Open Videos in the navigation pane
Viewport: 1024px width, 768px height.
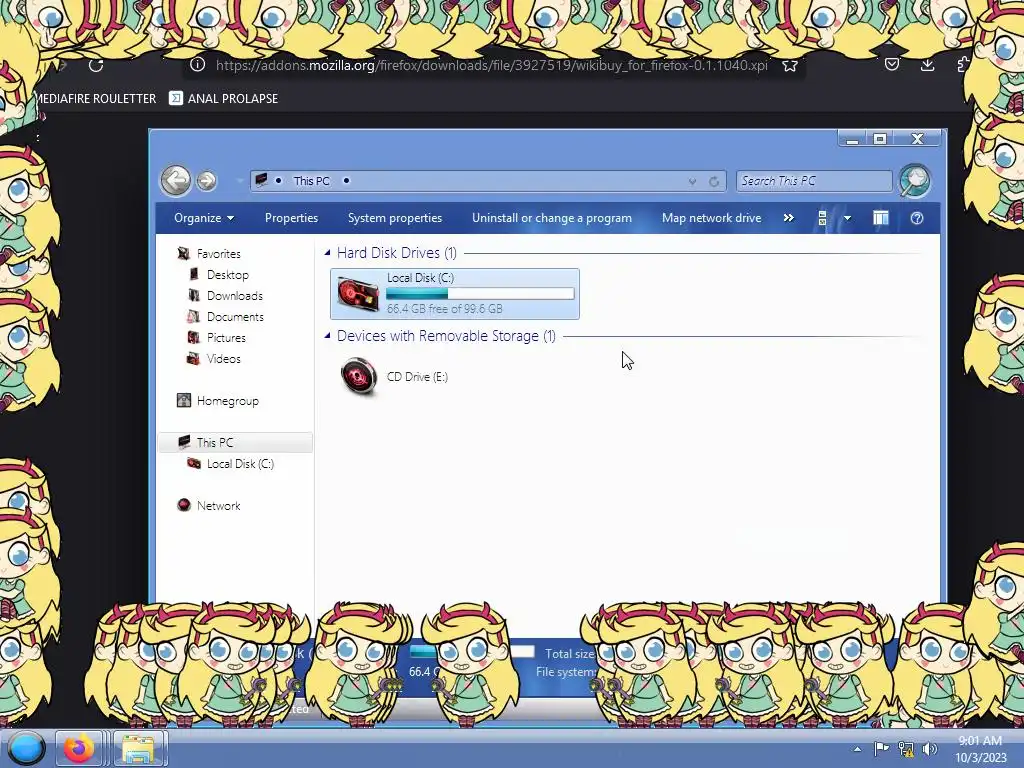pos(223,359)
